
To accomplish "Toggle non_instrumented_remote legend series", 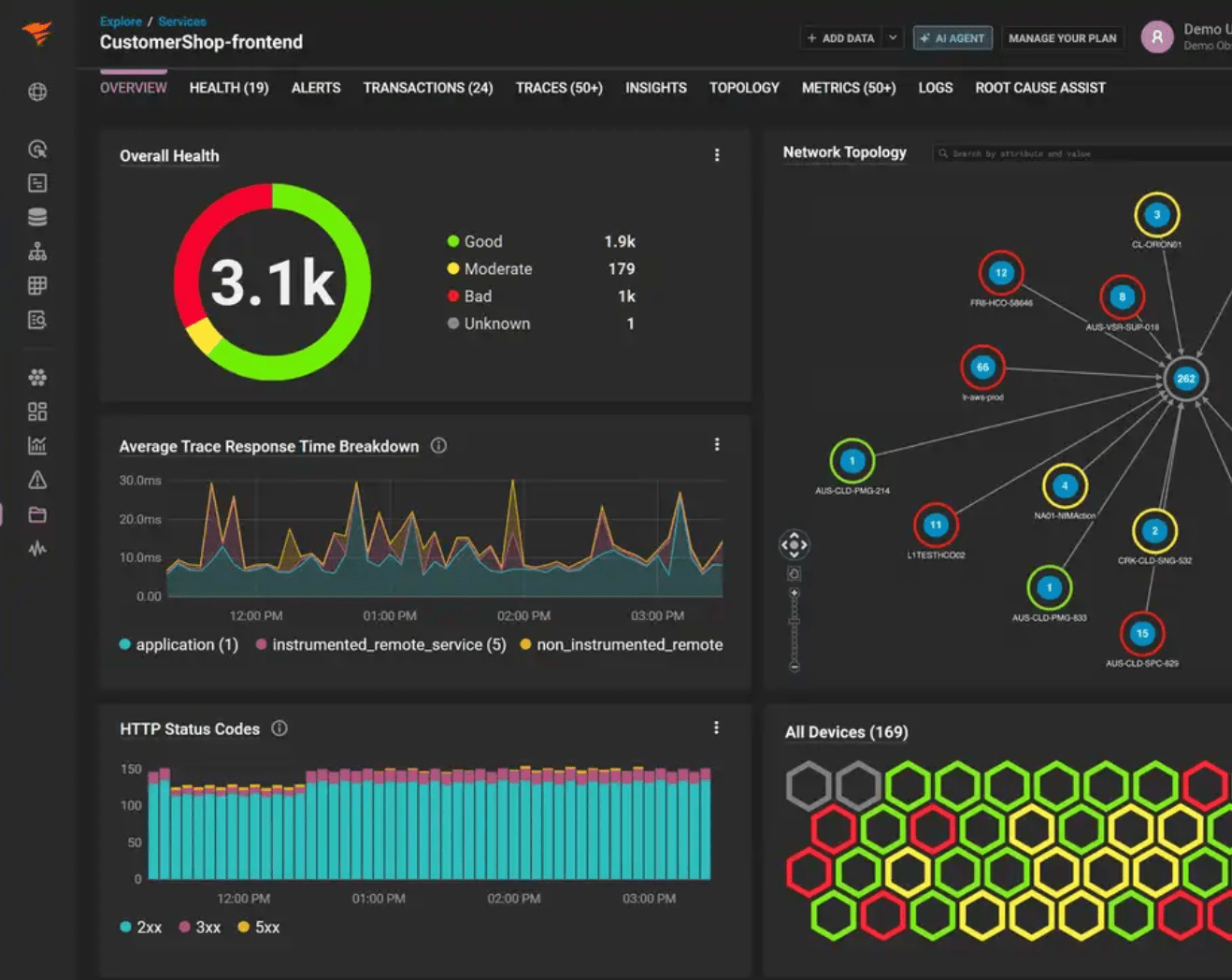I will click(x=622, y=644).
